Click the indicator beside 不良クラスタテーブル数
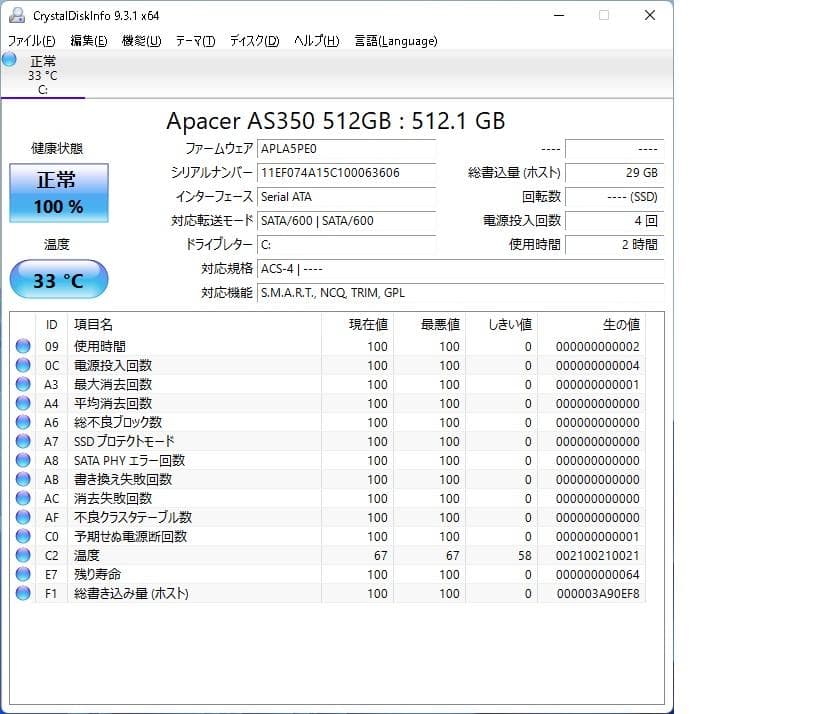Screen dimensions: 819x714 coord(22,517)
